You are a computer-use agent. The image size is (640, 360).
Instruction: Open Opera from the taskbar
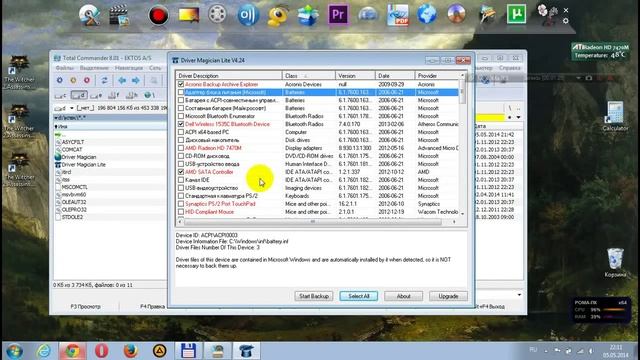pyautogui.click(x=102, y=351)
